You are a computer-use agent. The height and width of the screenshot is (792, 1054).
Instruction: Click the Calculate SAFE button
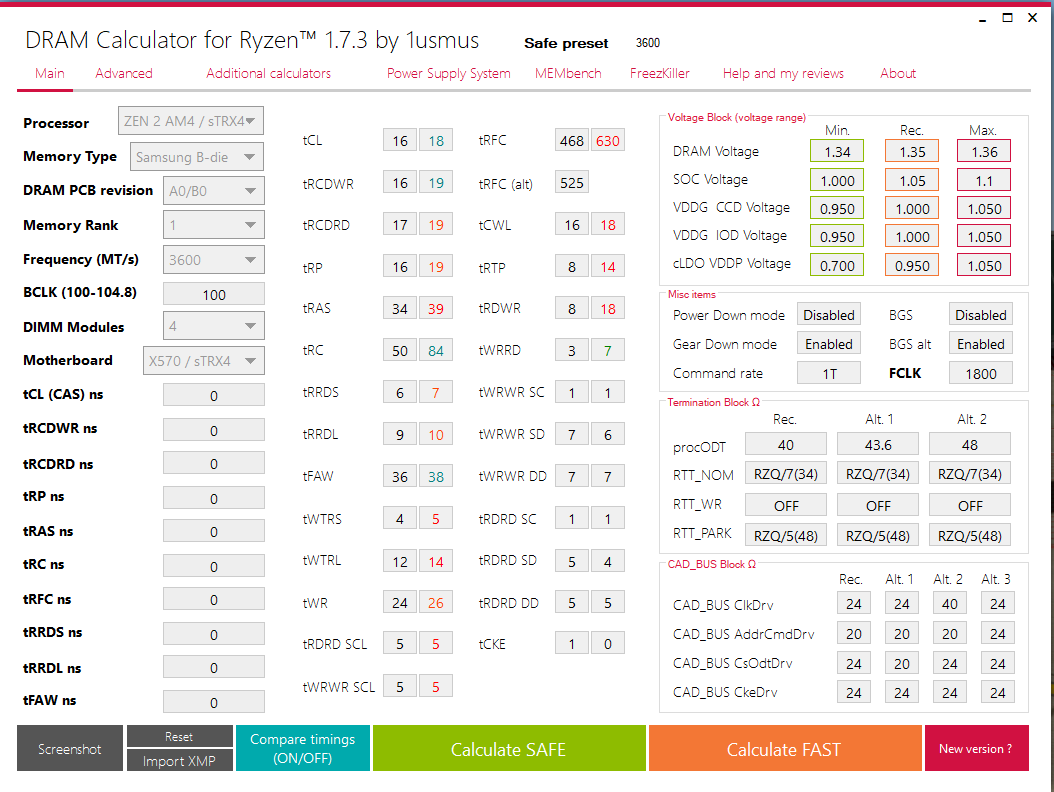tap(509, 748)
